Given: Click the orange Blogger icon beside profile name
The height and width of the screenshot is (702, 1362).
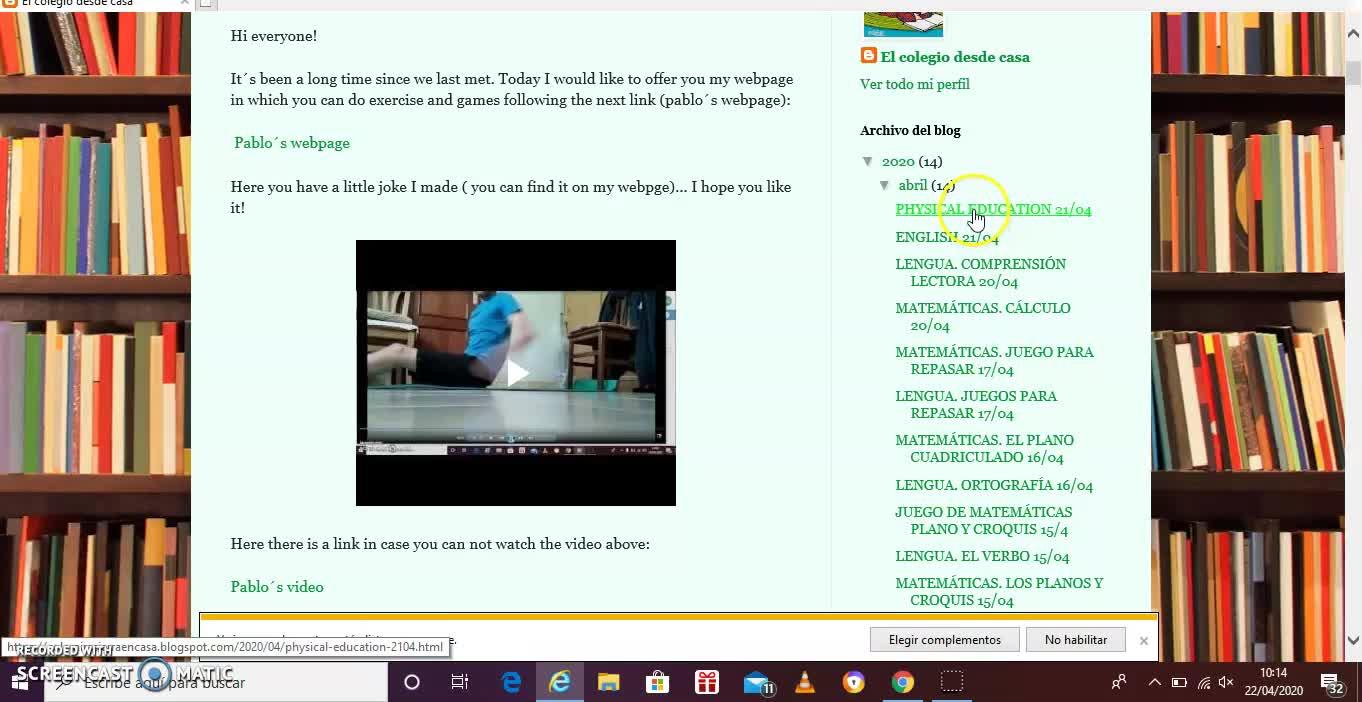Looking at the screenshot, I should pos(868,56).
